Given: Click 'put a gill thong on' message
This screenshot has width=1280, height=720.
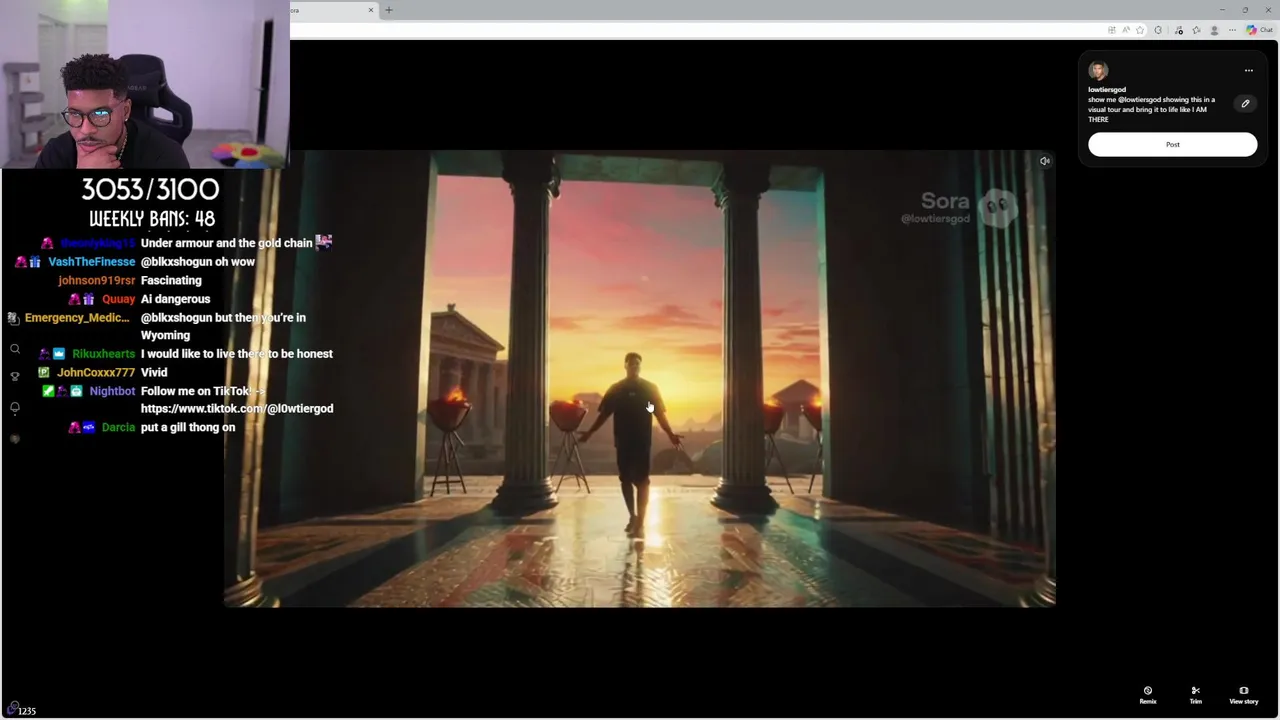Looking at the screenshot, I should tap(188, 428).
